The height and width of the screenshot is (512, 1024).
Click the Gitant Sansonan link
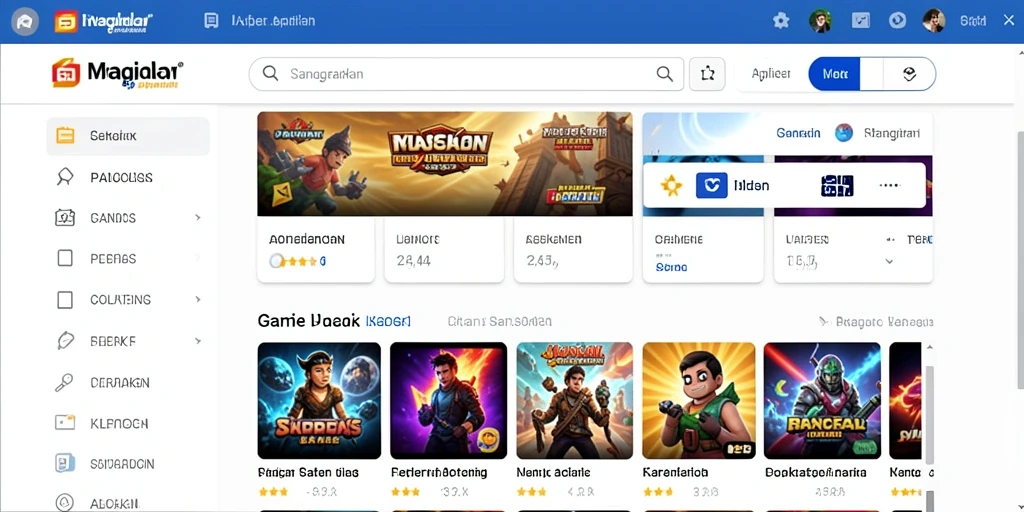(x=500, y=321)
